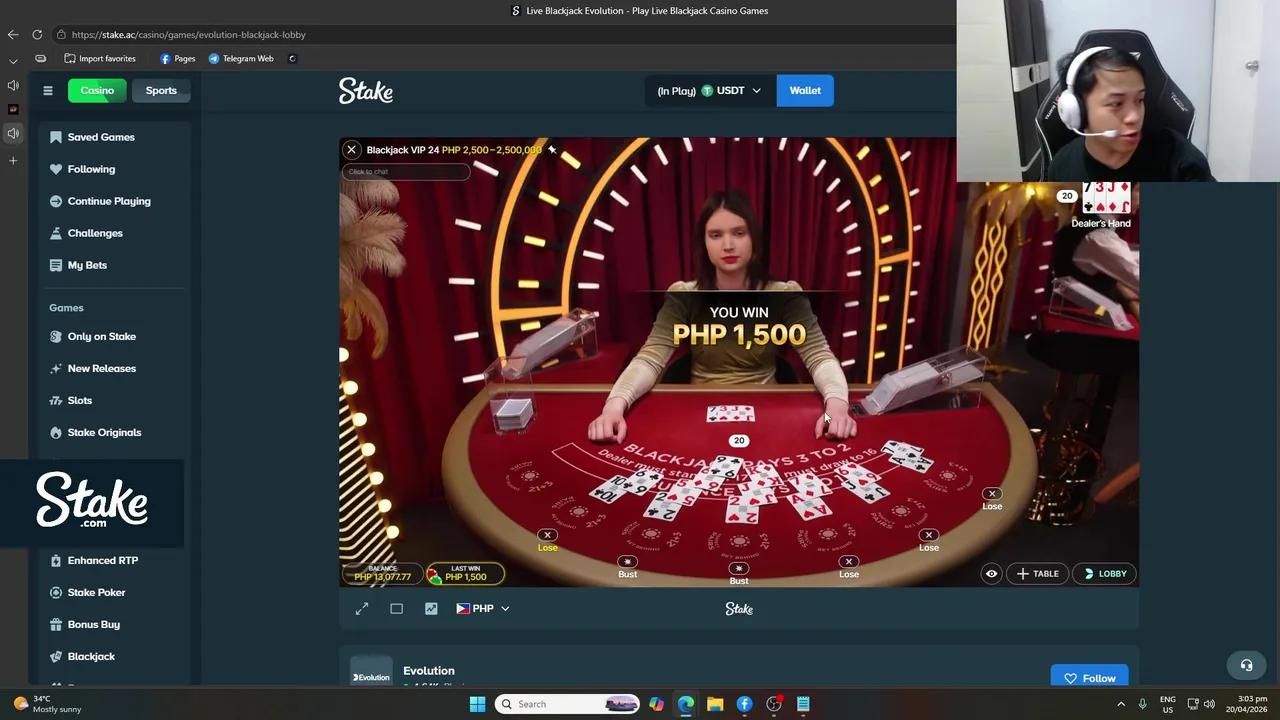Click the live support headset icon

[1246, 665]
